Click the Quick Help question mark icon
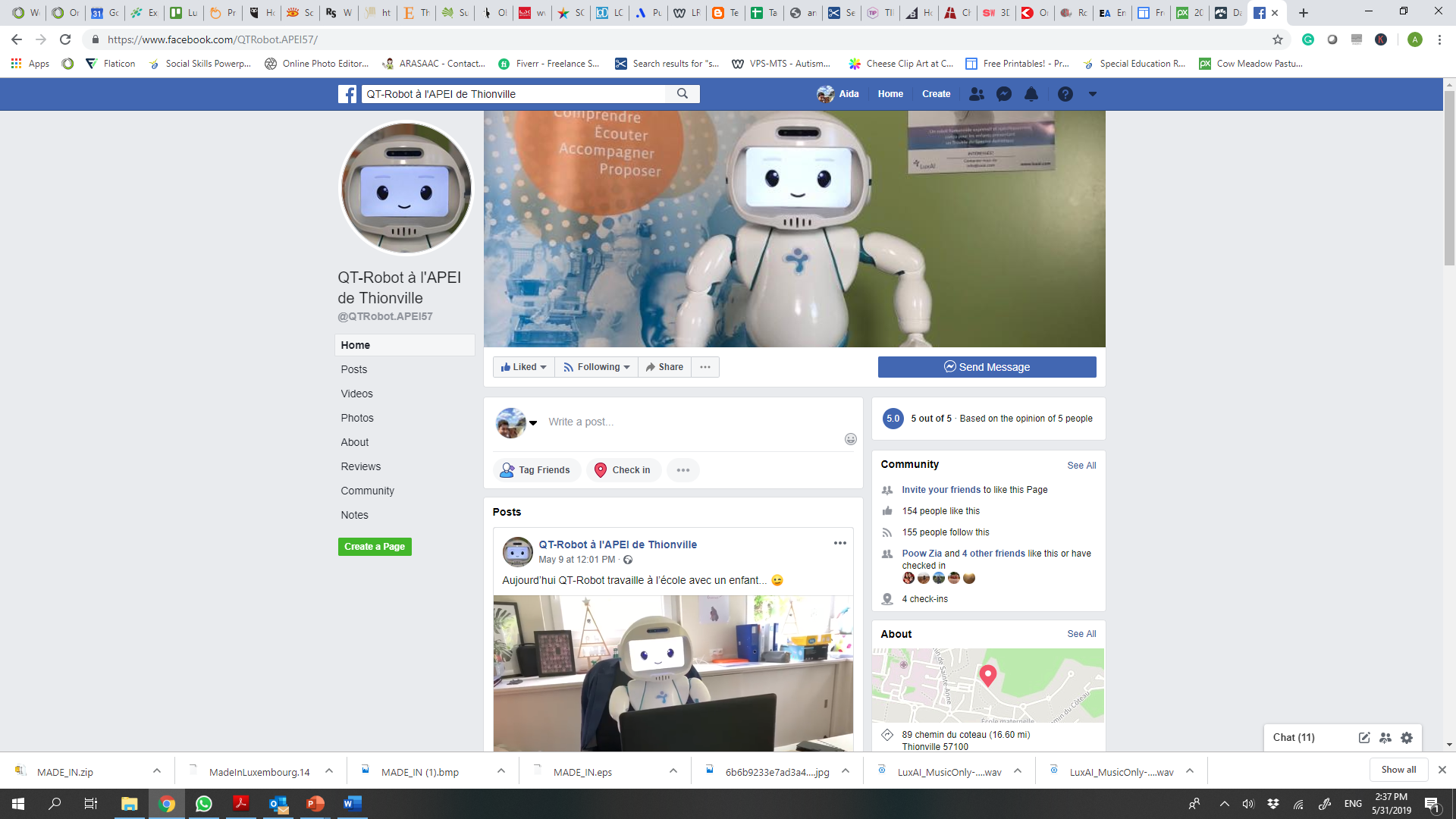Image resolution: width=1456 pixels, height=819 pixels. coord(1065,94)
